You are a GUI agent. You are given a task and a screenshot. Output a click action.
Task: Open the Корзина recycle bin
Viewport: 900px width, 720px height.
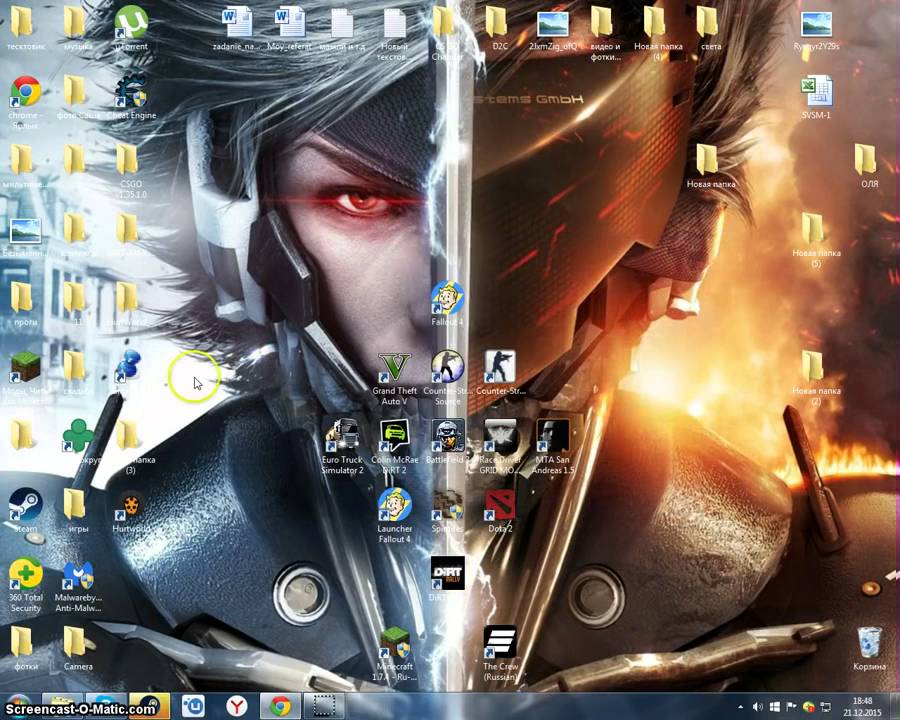[869, 649]
